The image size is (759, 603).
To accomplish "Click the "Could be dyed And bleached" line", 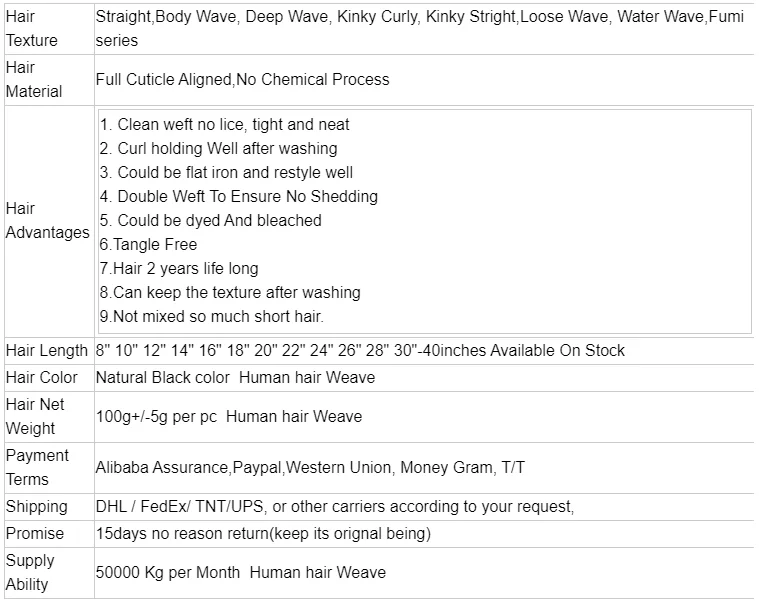I will coord(211,221).
